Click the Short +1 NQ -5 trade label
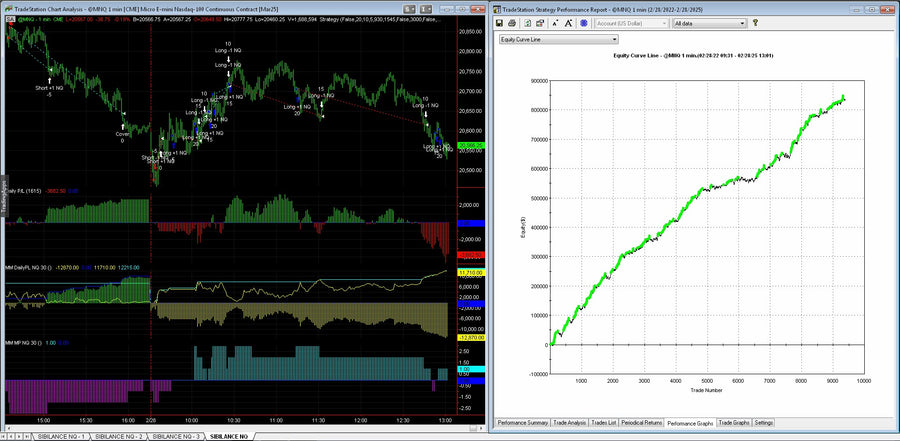 (x=49, y=91)
